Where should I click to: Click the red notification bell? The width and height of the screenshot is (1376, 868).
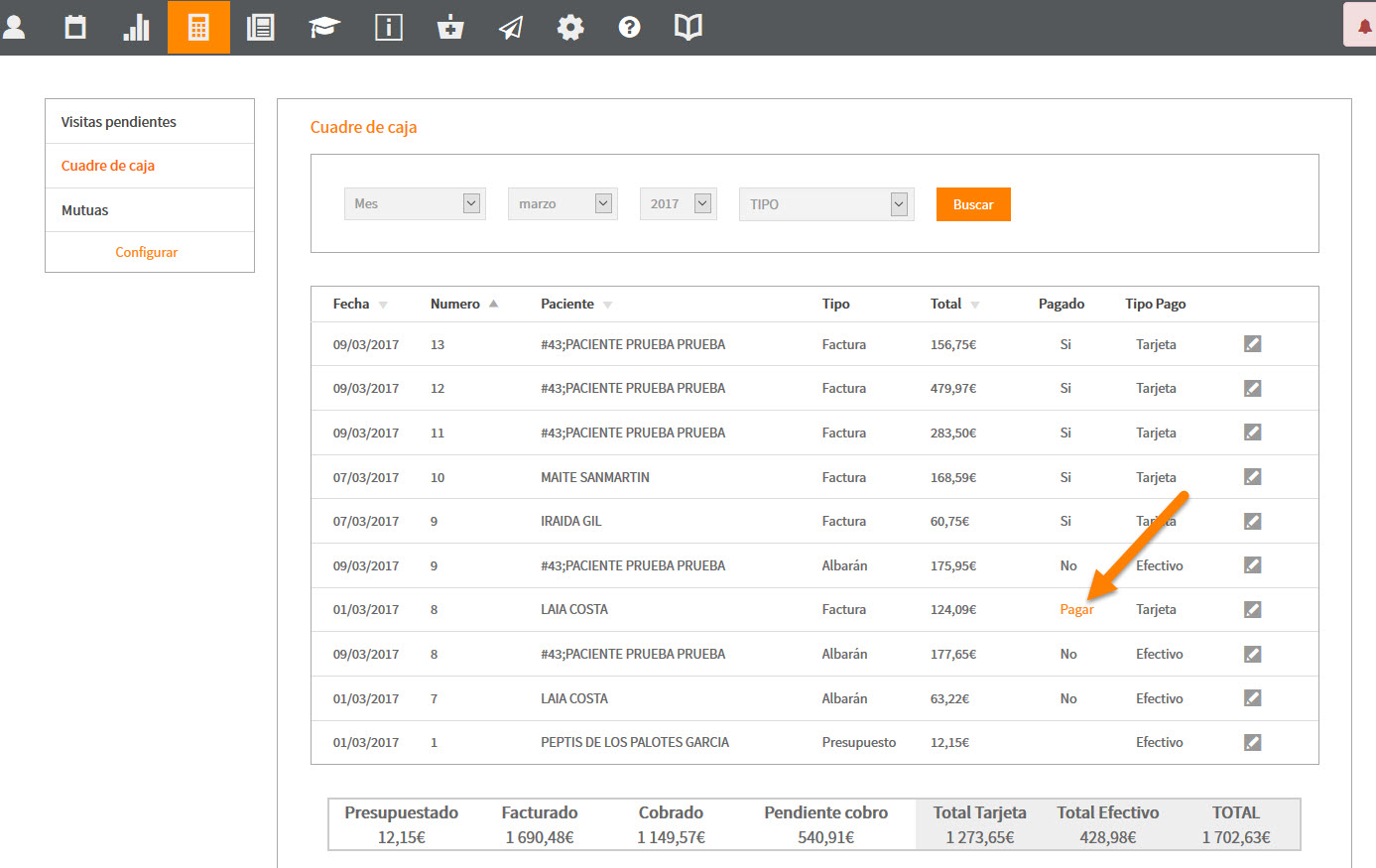pos(1365,27)
